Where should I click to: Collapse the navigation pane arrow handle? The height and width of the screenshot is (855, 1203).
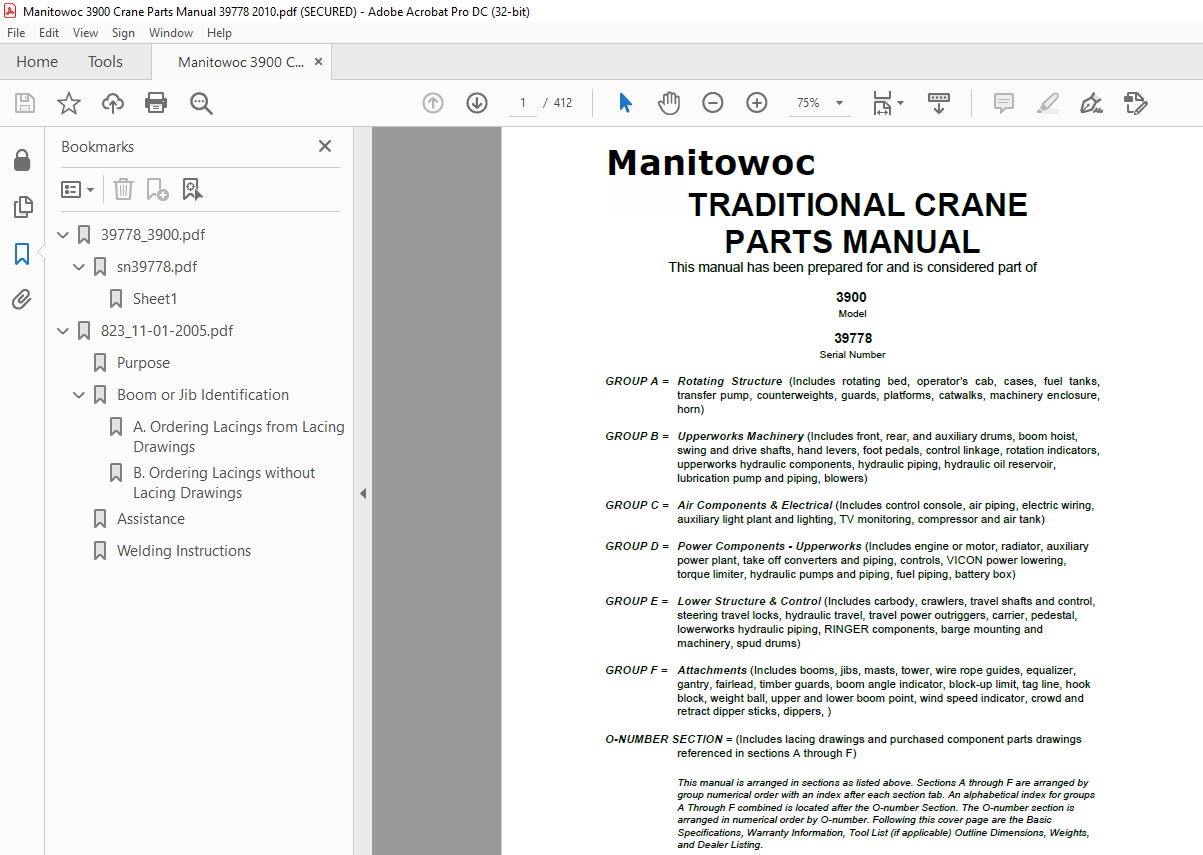363,493
